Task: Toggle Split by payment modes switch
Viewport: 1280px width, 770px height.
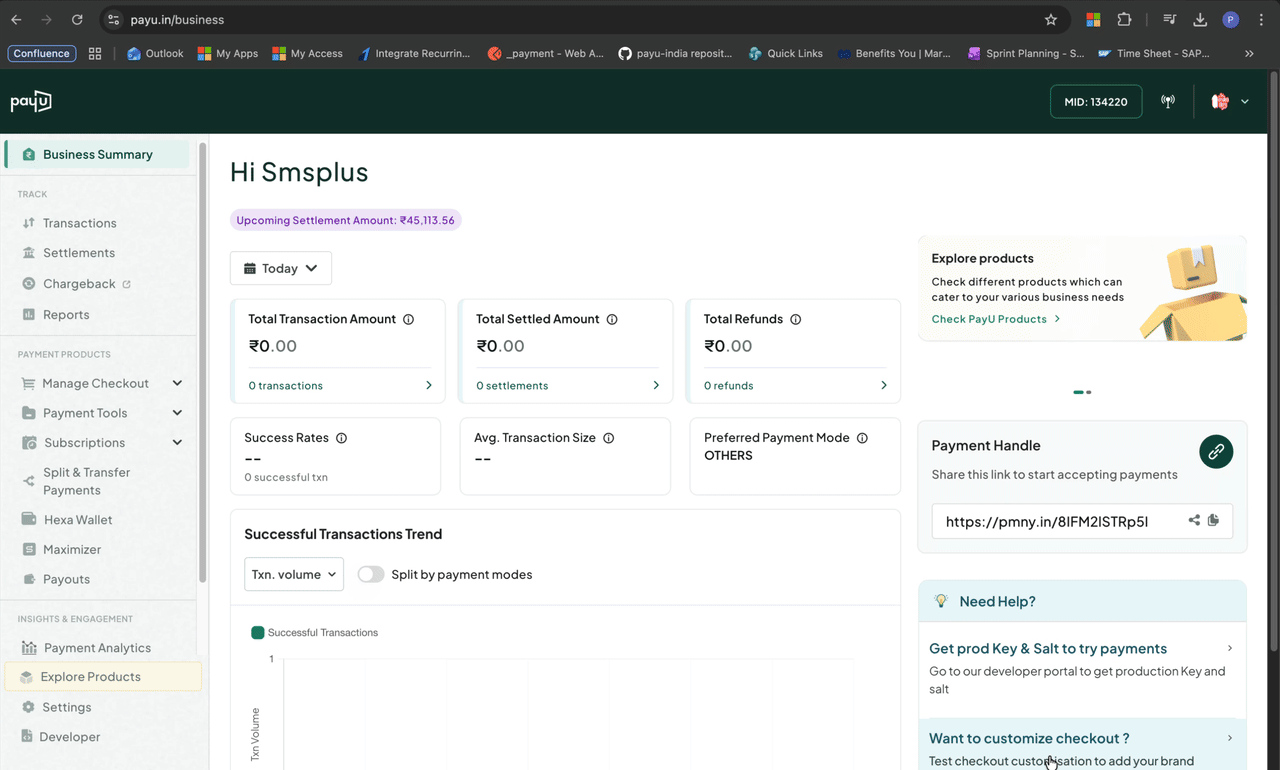Action: [x=371, y=574]
